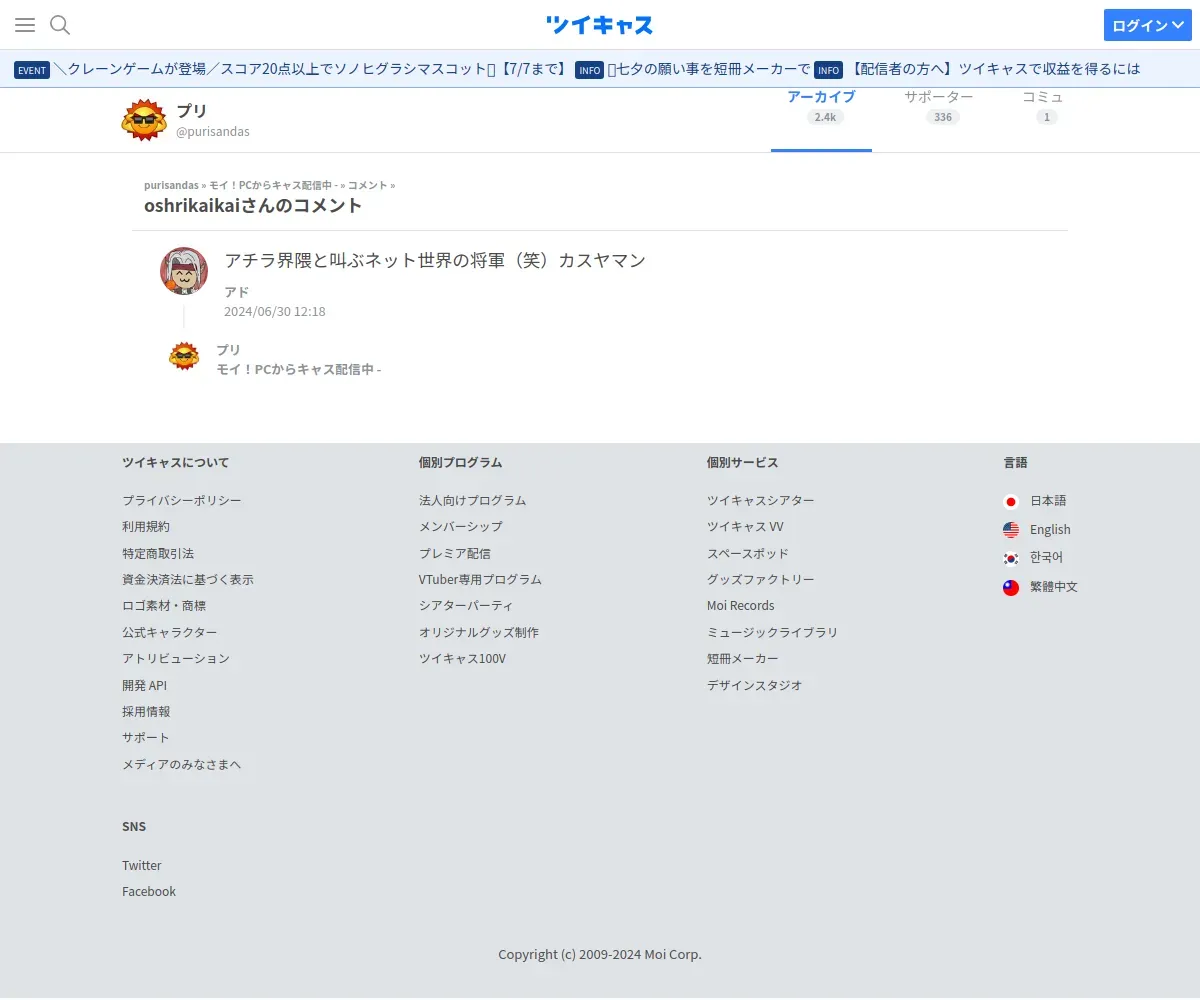Switch language to 日本語
The image size is (1200, 1000).
[x=1048, y=500]
